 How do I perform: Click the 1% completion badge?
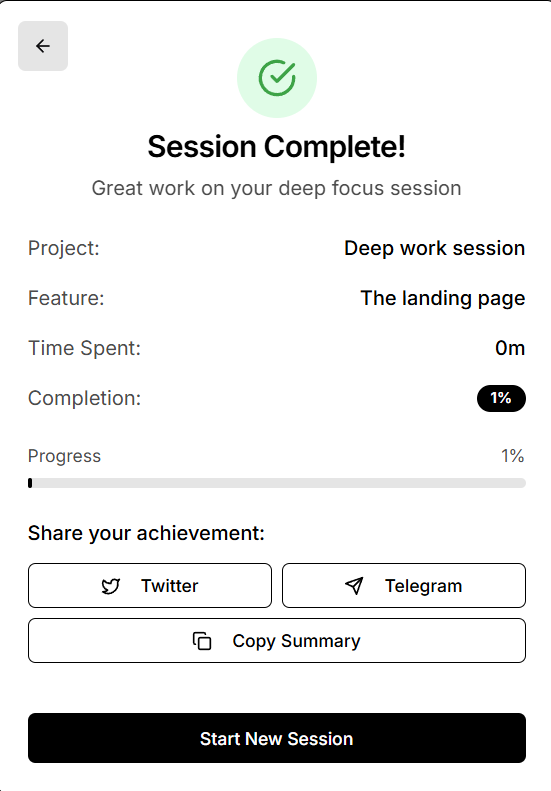point(501,399)
